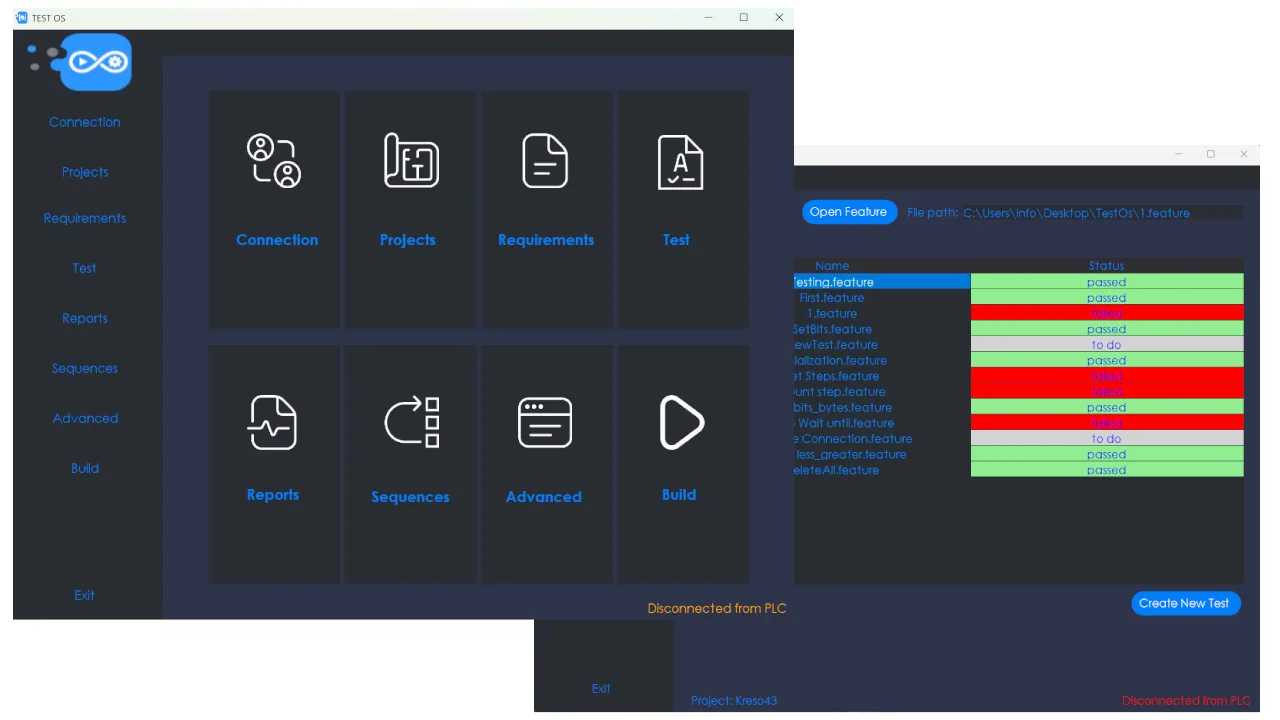Click the failed status of 1.feature

tap(1107, 313)
